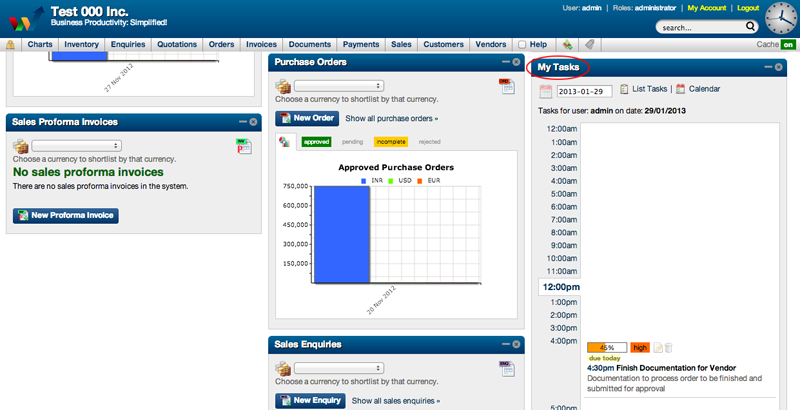The height and width of the screenshot is (410, 800).
Task: Select the approved status filter in Purchase Orders
Action: tap(316, 142)
